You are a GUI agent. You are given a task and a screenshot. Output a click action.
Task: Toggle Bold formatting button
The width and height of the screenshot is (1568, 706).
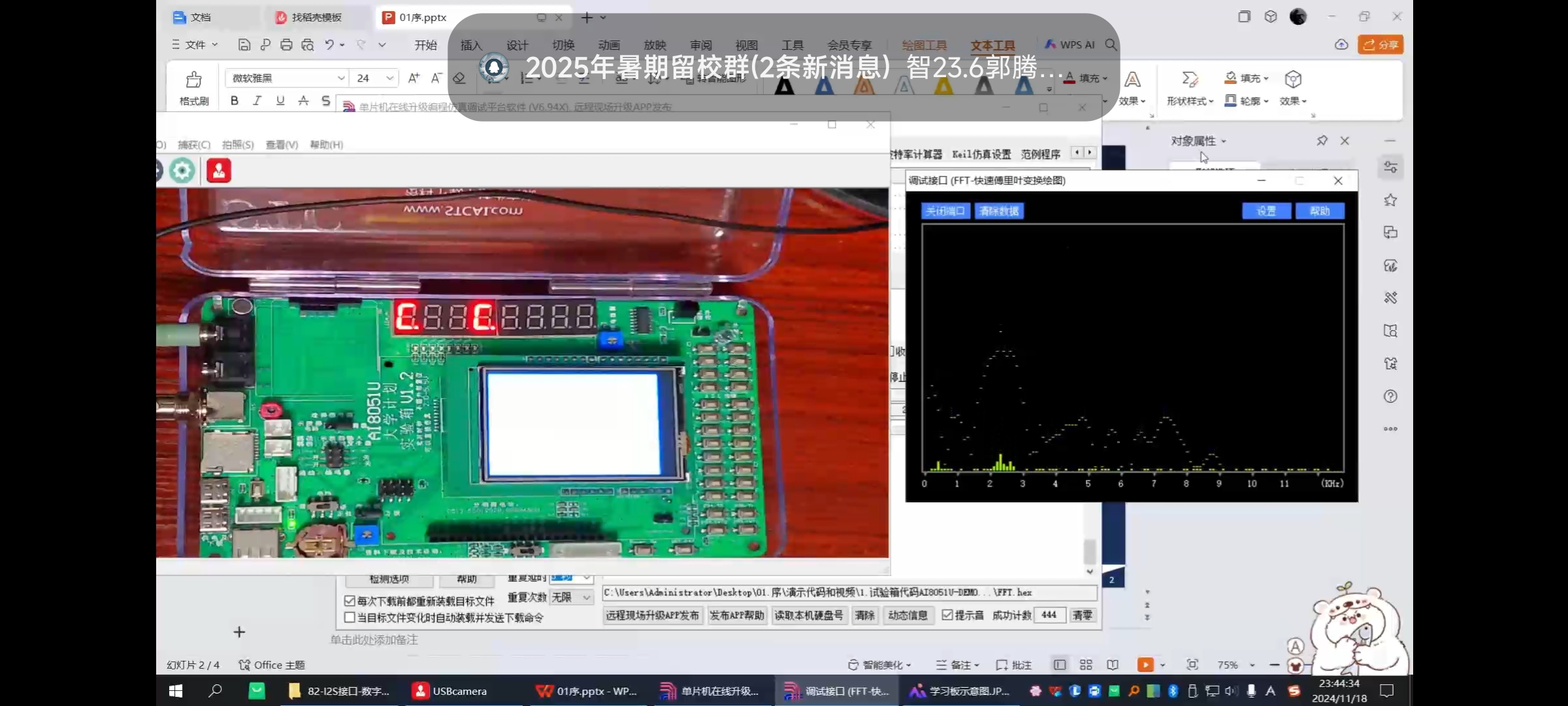[235, 101]
